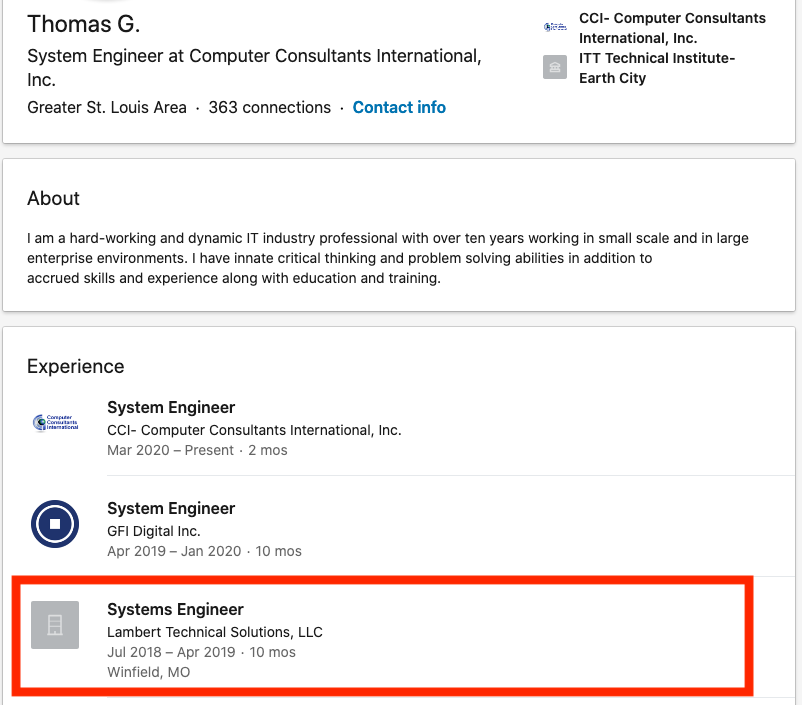The height and width of the screenshot is (705, 802).
Task: Click the Experience section heading
Action: (x=76, y=366)
